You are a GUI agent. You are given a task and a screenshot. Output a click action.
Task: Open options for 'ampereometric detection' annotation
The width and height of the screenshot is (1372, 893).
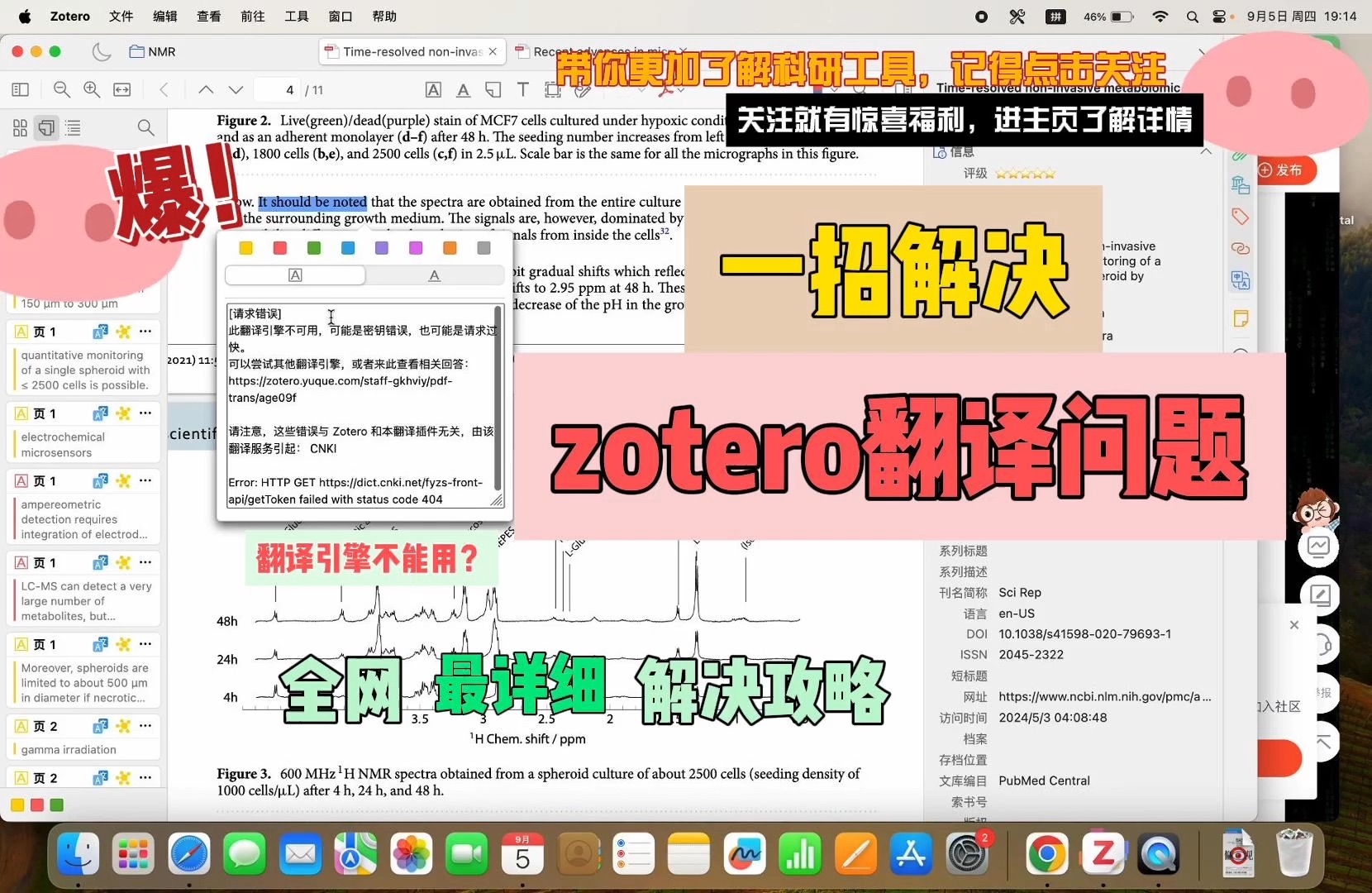tap(145, 480)
